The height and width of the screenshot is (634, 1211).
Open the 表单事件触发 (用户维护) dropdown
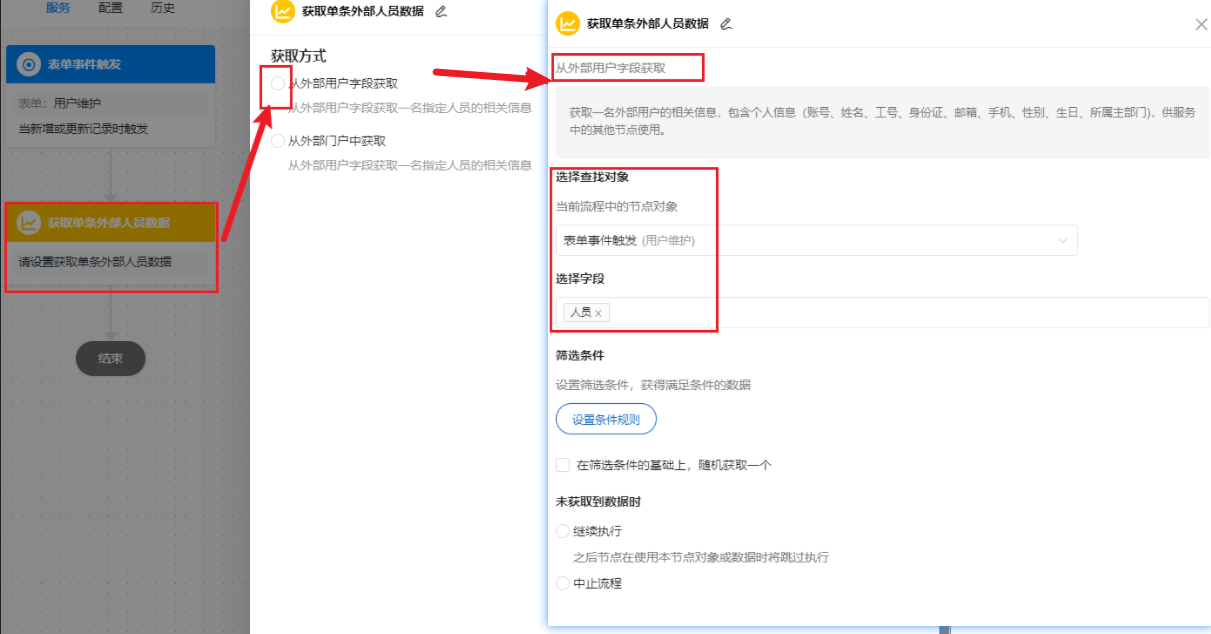pyautogui.click(x=815, y=240)
